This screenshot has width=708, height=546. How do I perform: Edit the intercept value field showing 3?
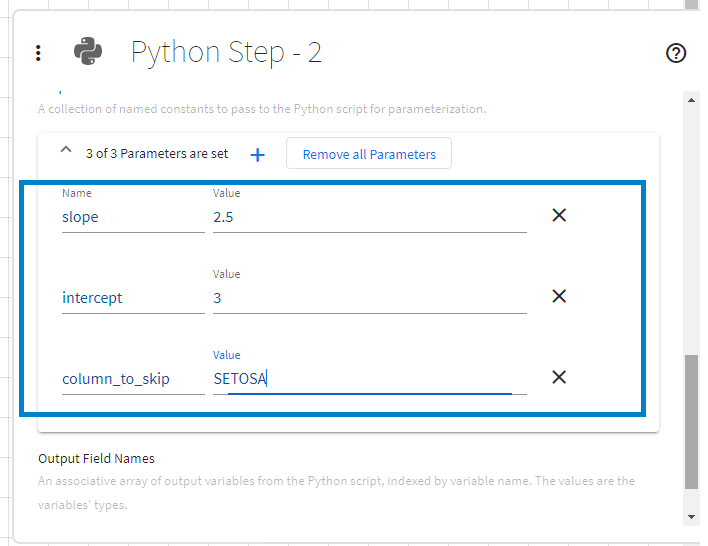369,298
